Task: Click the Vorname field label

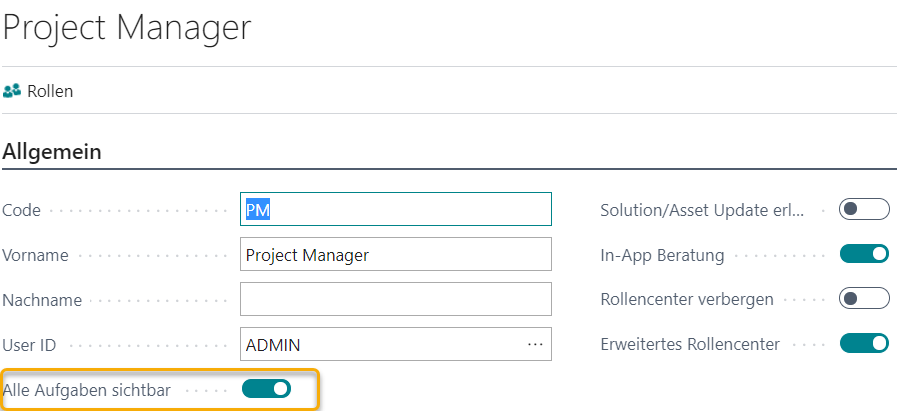Action: click(x=36, y=255)
